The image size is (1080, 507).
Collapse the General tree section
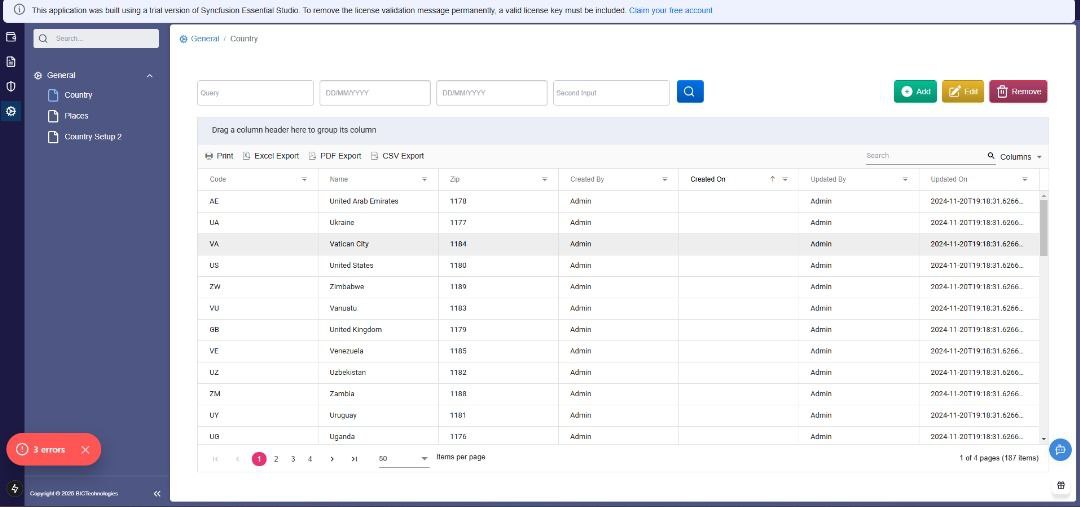(150, 76)
